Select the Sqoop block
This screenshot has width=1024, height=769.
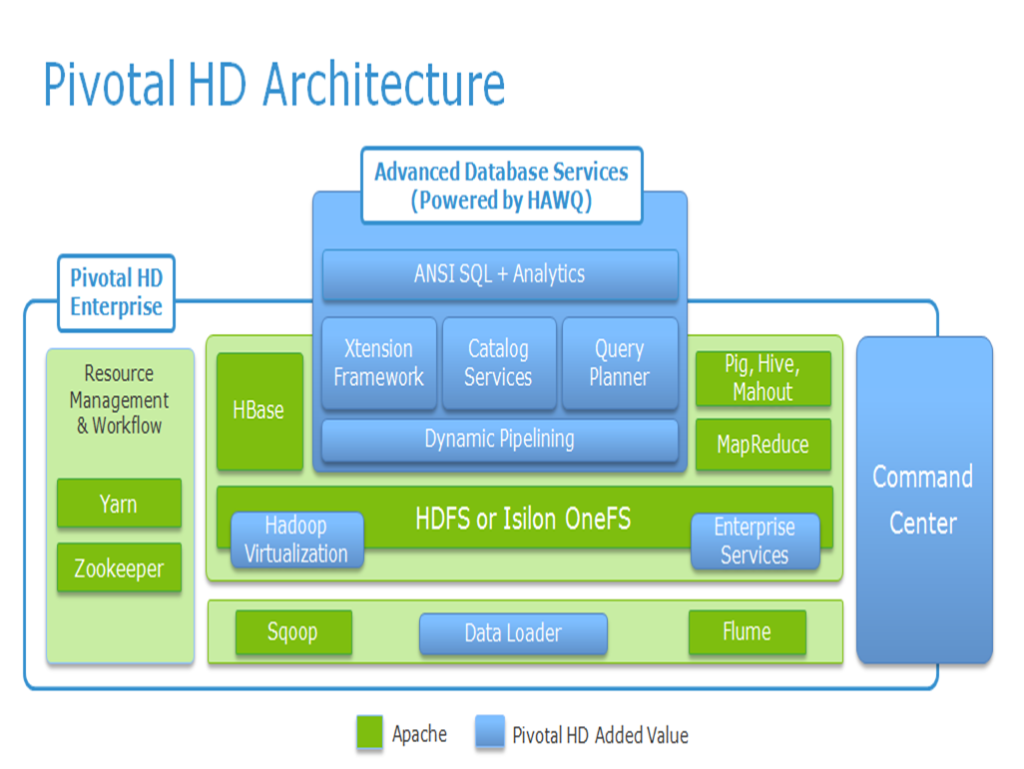click(x=293, y=632)
